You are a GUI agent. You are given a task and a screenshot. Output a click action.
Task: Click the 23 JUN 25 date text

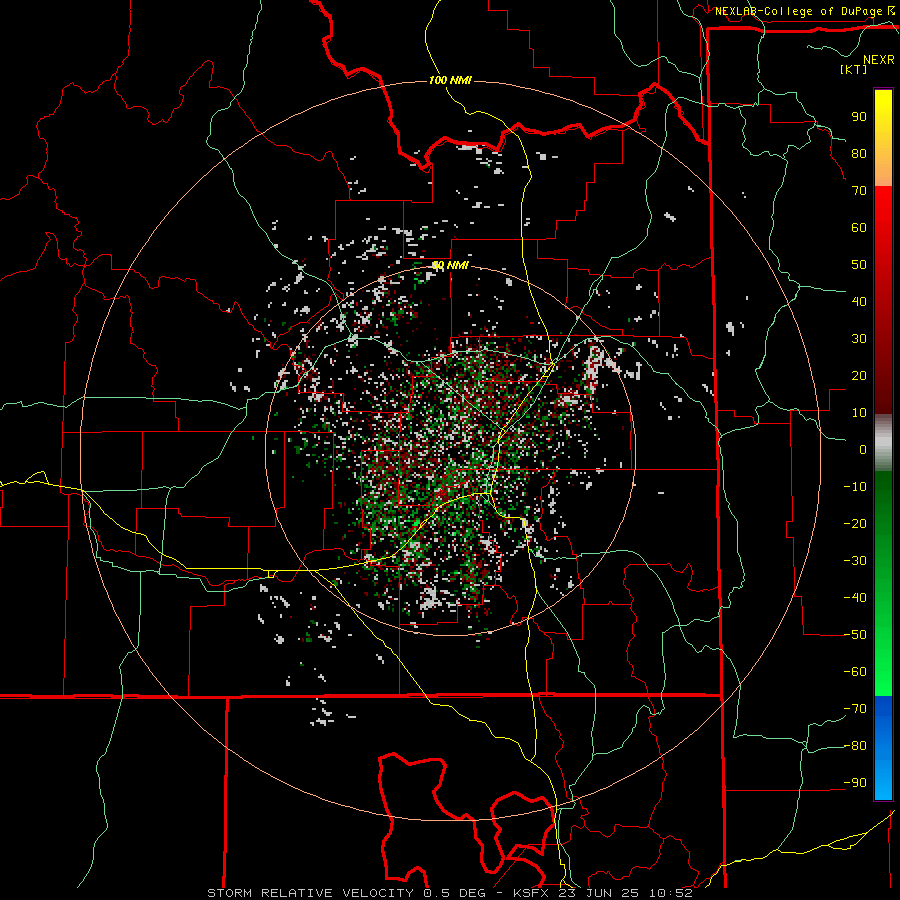tap(599, 893)
